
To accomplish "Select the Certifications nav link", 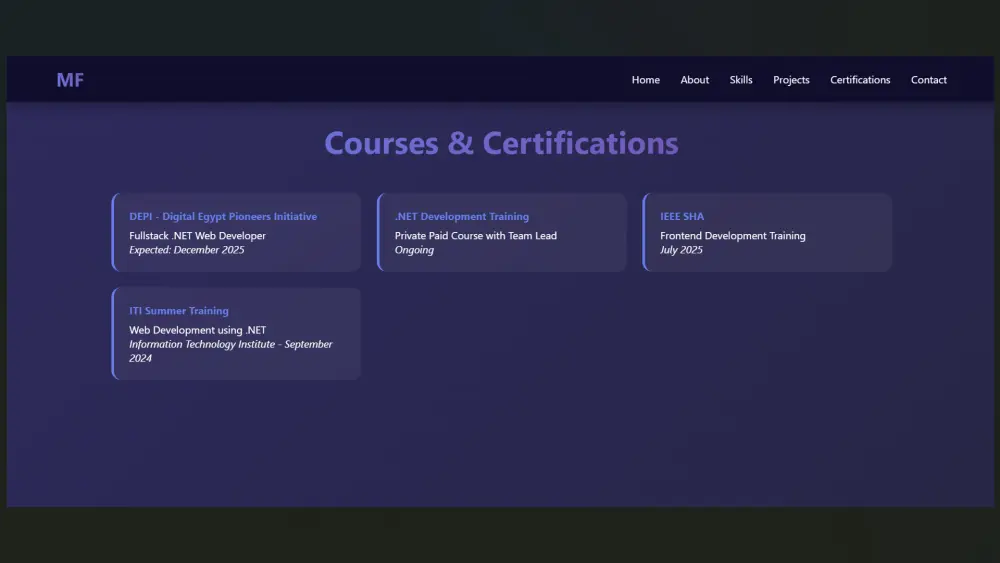I will [x=860, y=80].
